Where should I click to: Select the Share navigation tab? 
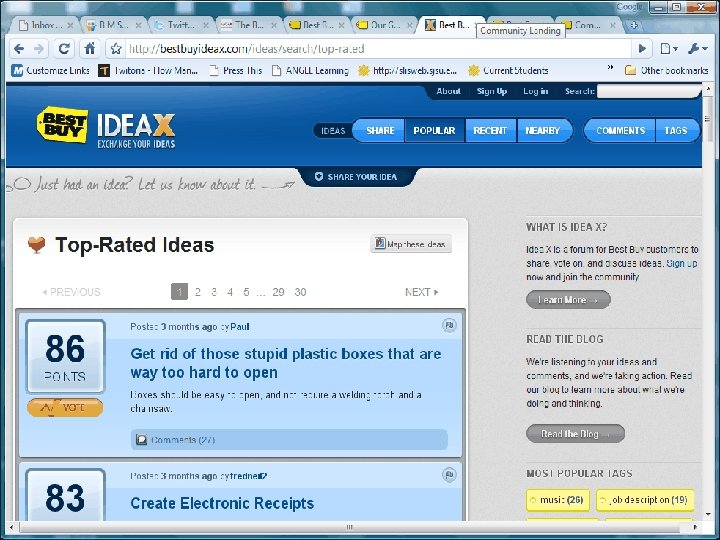(380, 130)
